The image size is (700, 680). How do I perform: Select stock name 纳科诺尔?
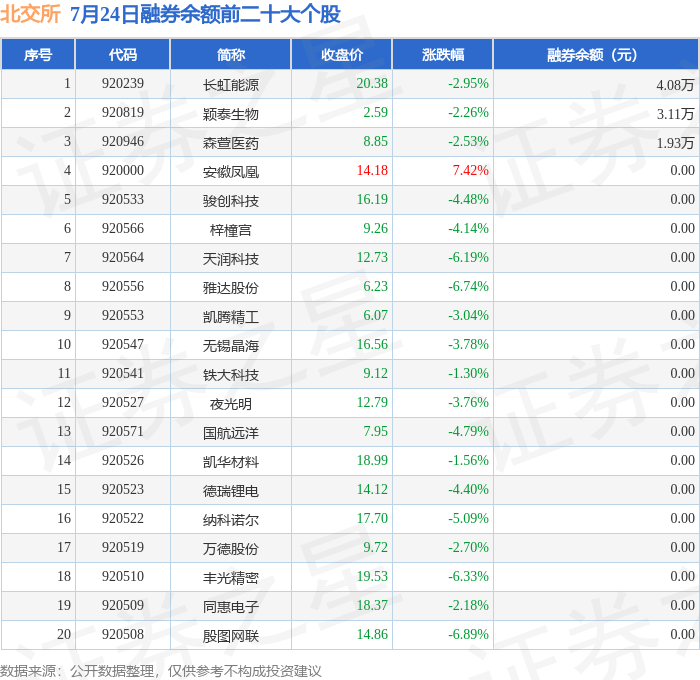[231, 520]
